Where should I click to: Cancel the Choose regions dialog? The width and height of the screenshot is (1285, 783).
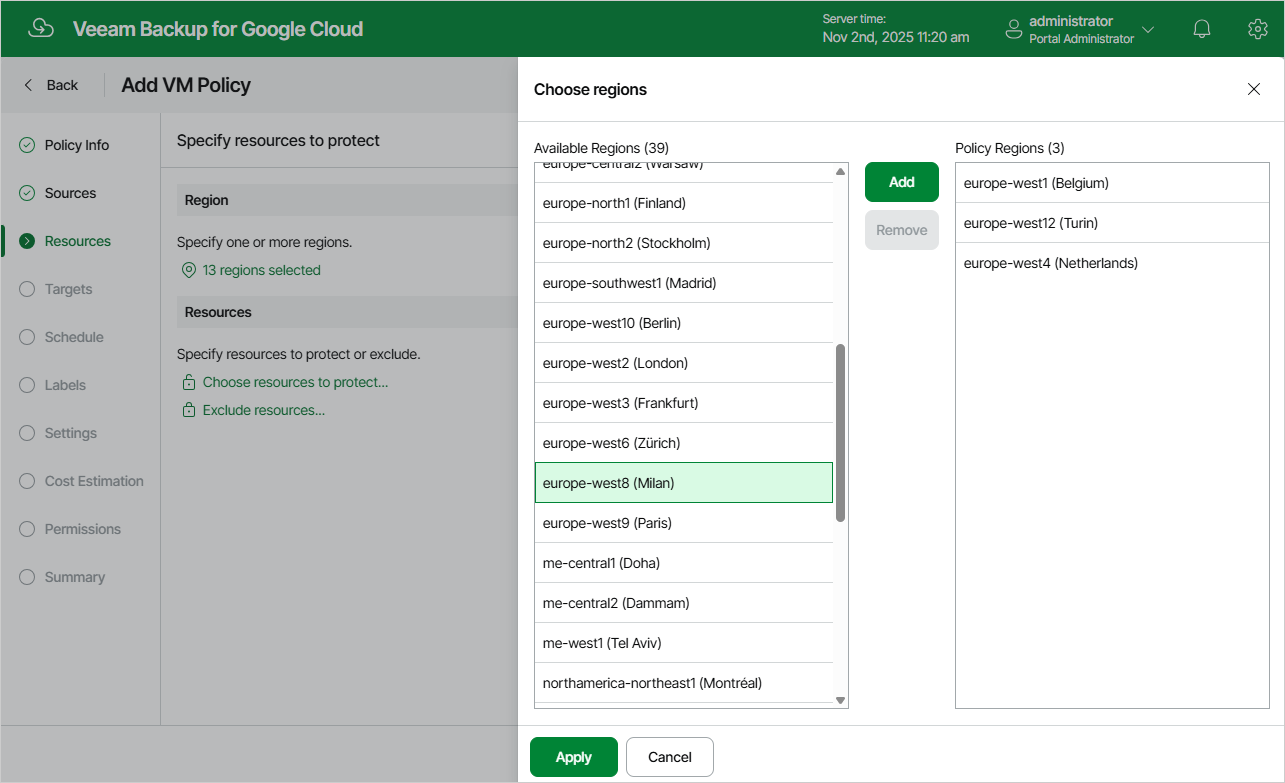670,757
